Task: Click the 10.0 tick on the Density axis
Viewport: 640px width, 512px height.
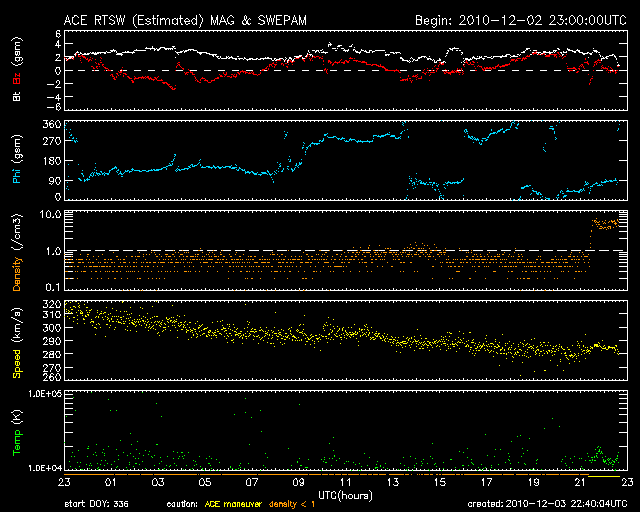Action: click(x=53, y=214)
